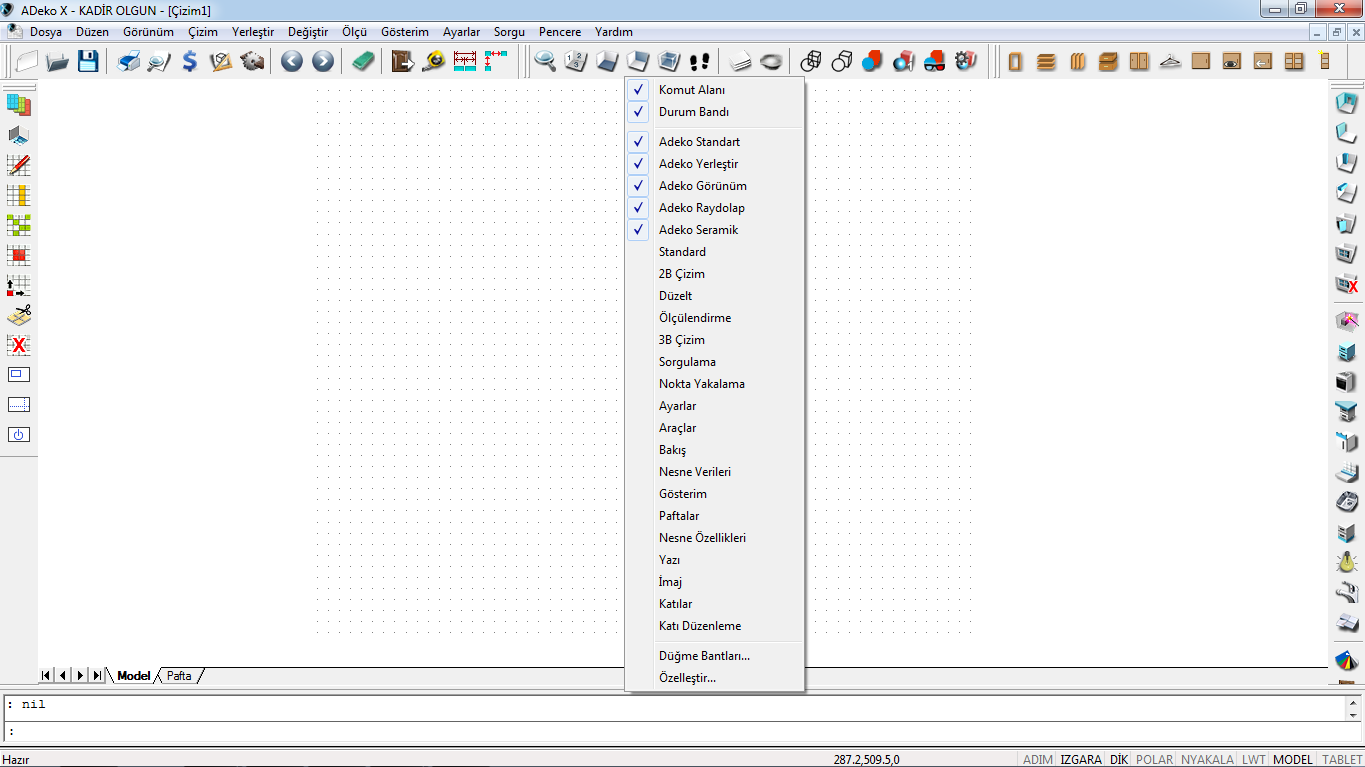Switch to the Pafta tab

179,676
